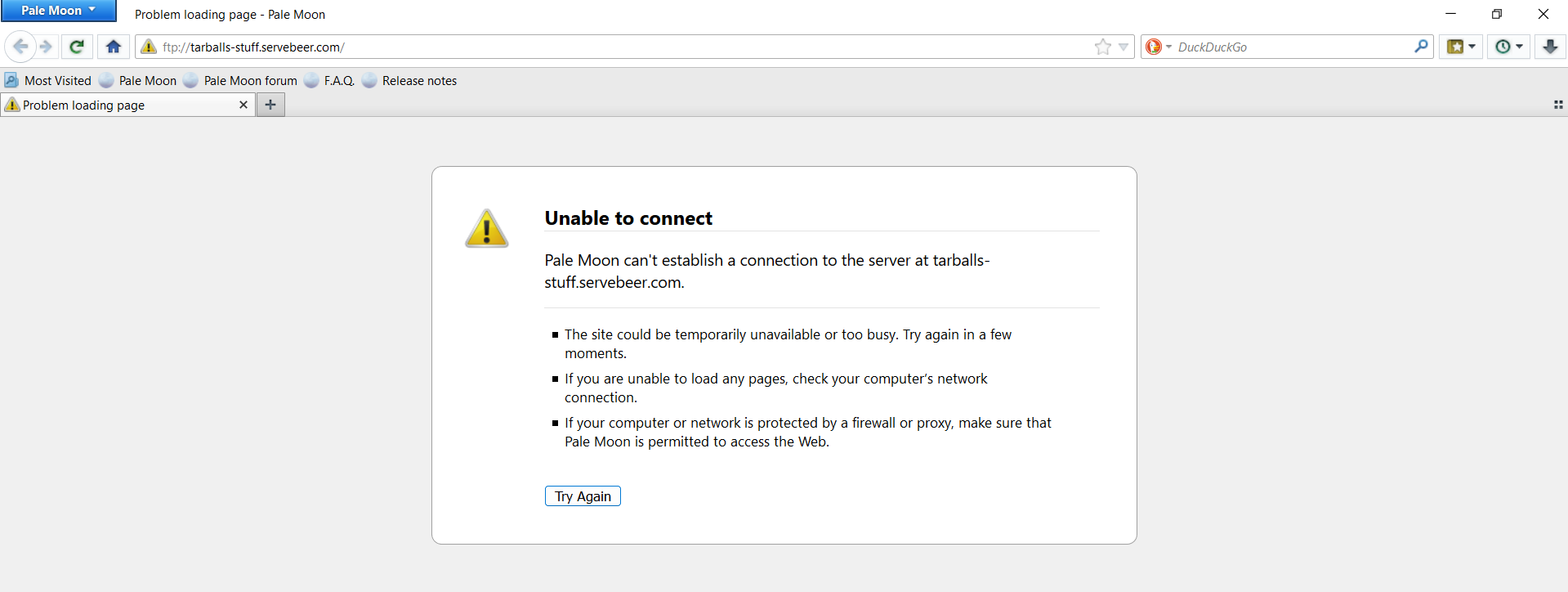Open the F.A.Q. bookmark
The image size is (1568, 592).
329,80
